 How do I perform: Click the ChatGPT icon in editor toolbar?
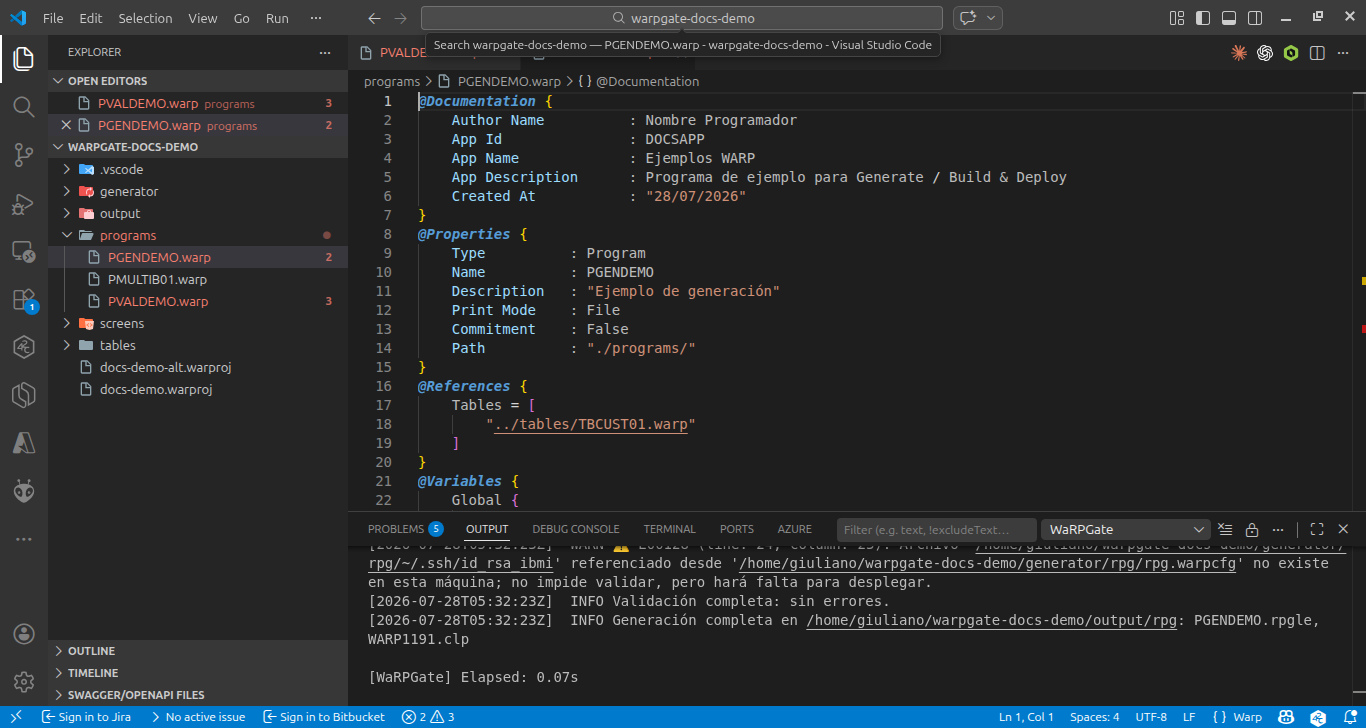point(1265,53)
